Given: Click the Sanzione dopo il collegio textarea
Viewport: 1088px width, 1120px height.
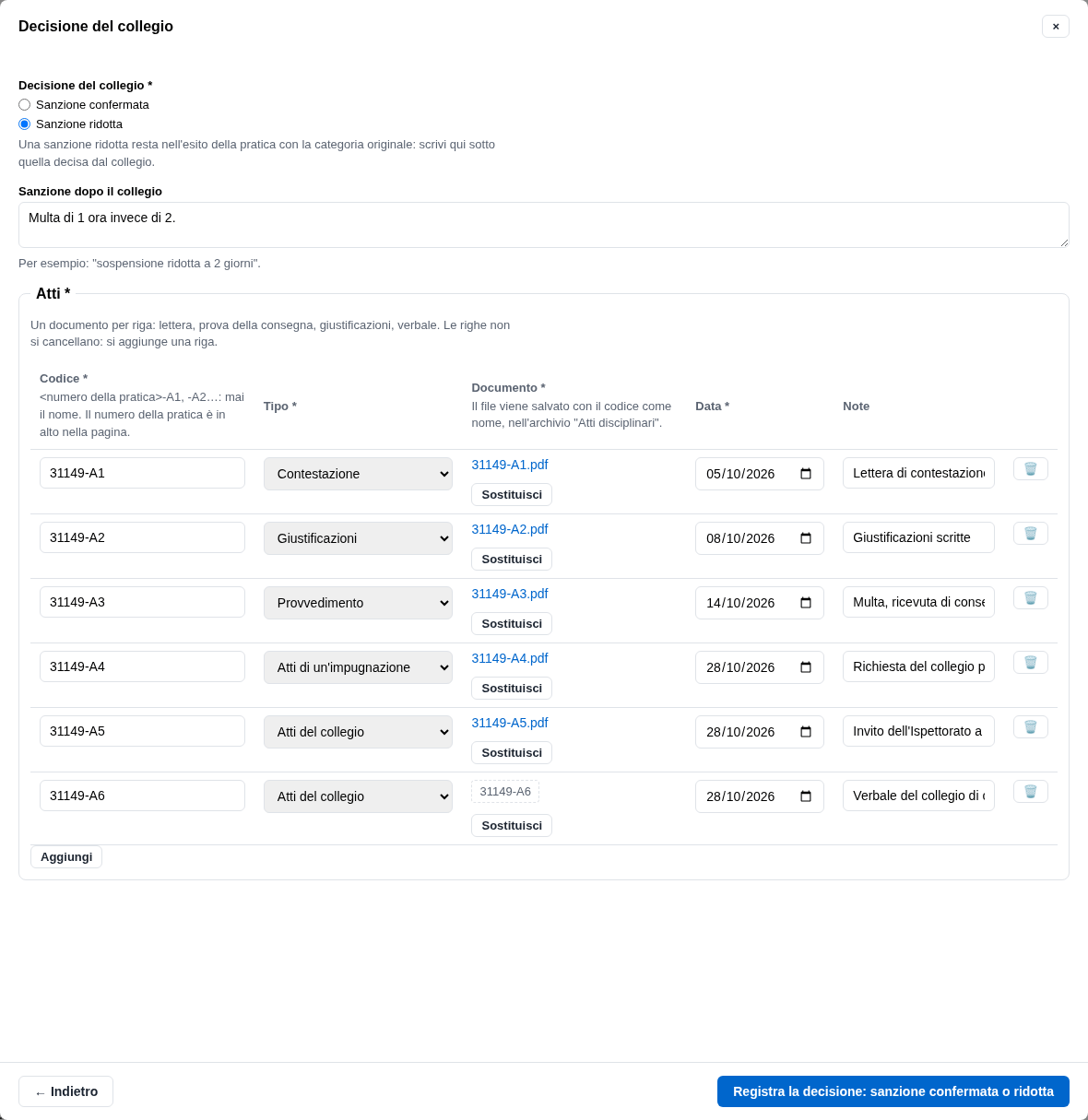Looking at the screenshot, I should (x=544, y=225).
